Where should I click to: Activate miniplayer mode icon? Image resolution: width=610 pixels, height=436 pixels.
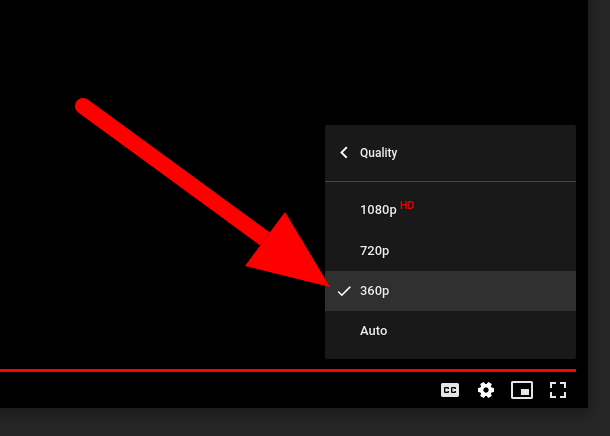[522, 390]
